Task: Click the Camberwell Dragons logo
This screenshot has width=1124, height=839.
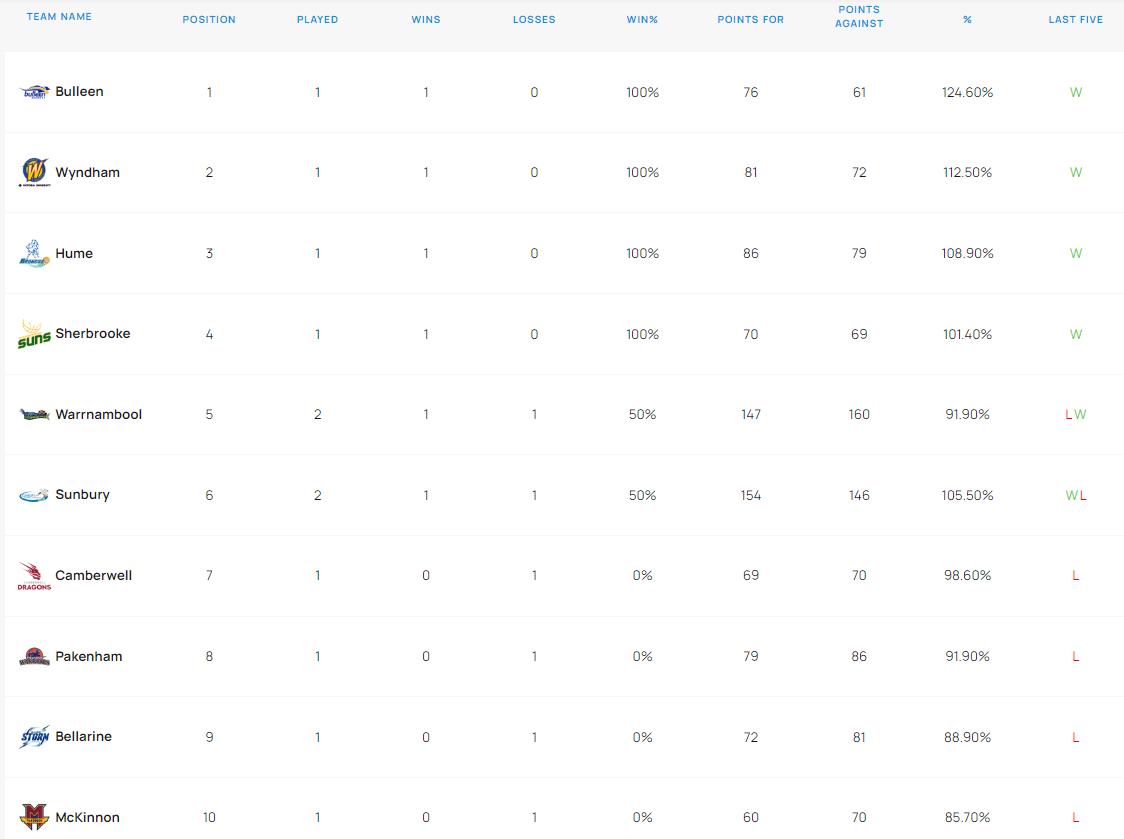Action: point(34,576)
